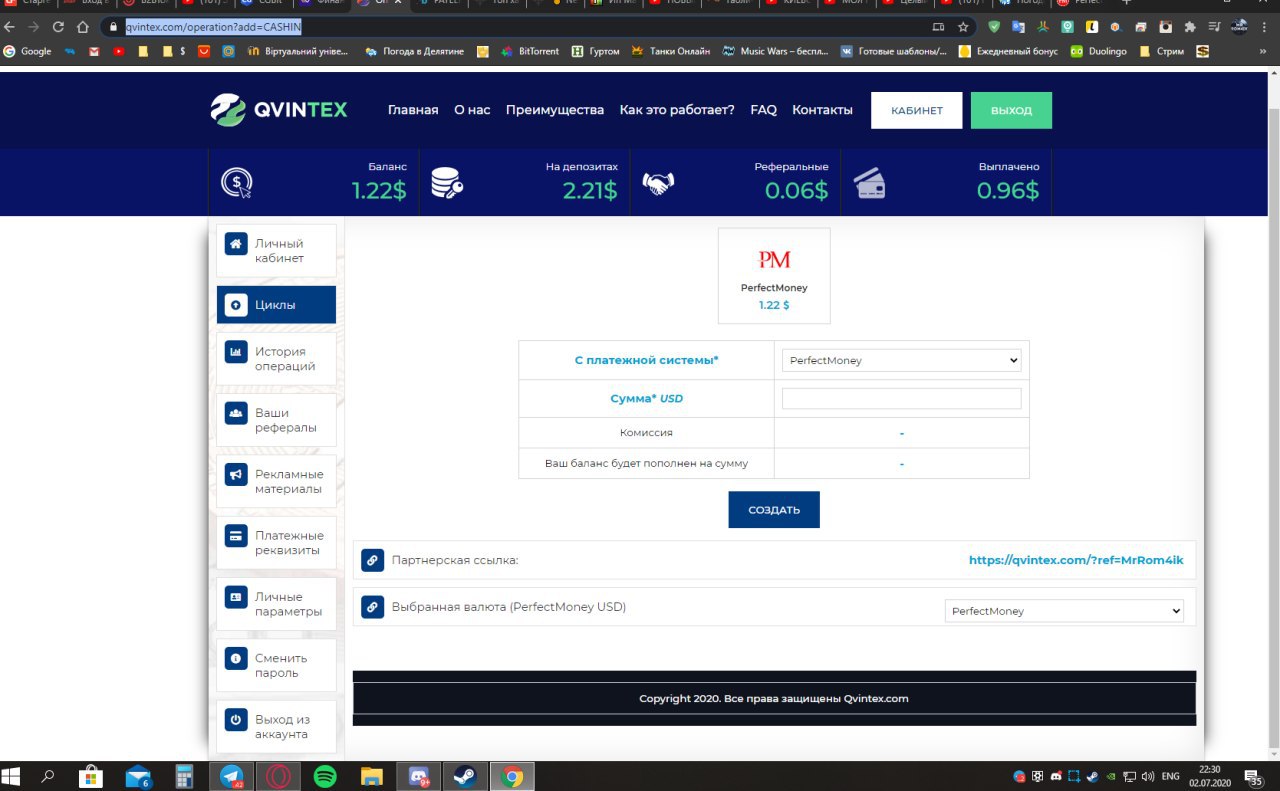Open the Google bookmark

click(28, 51)
